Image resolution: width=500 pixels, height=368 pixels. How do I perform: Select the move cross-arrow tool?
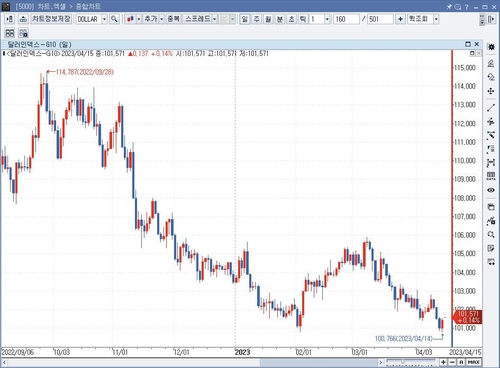pyautogui.click(x=491, y=91)
